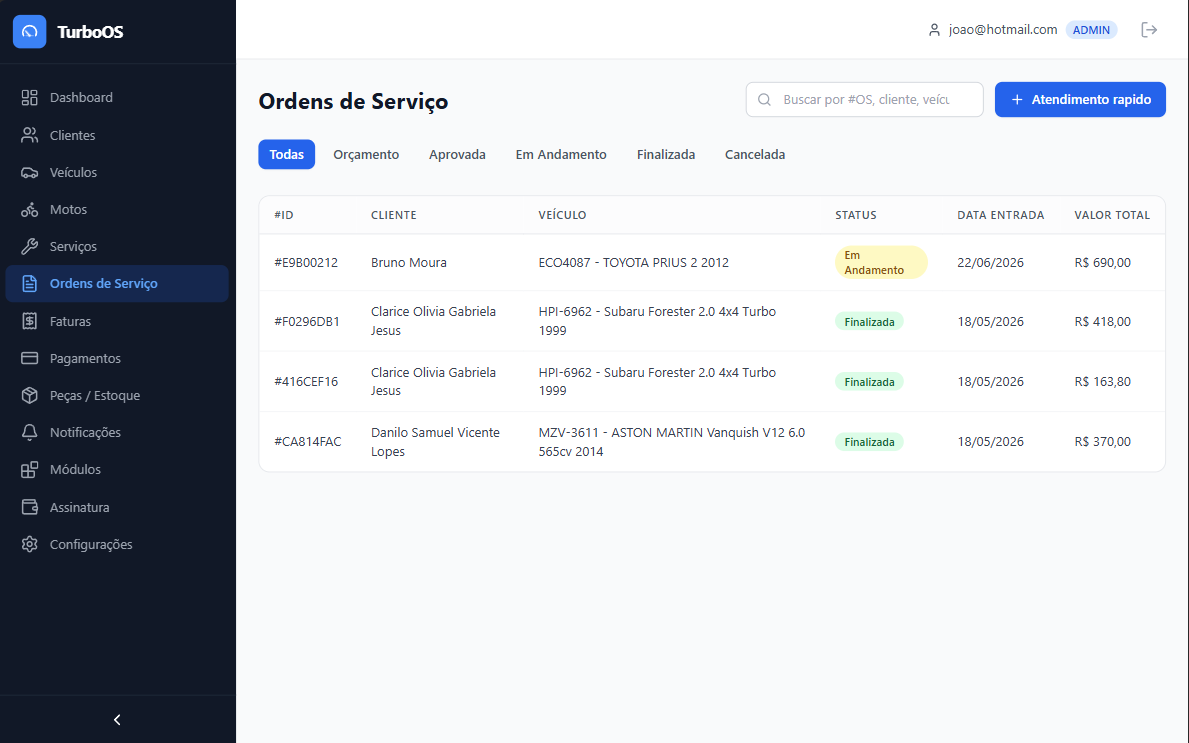
Task: Select the Veículos car icon
Action: pyautogui.click(x=30, y=172)
